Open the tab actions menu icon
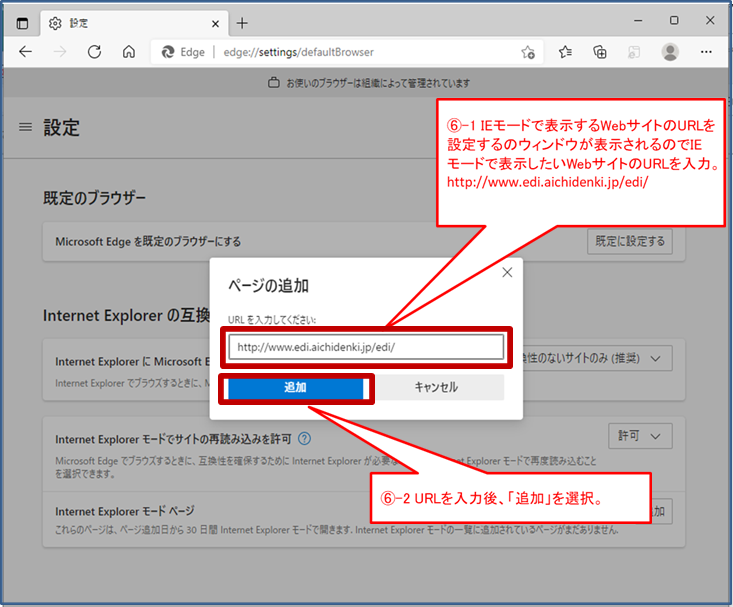The width and height of the screenshot is (733, 607). [x=22, y=23]
